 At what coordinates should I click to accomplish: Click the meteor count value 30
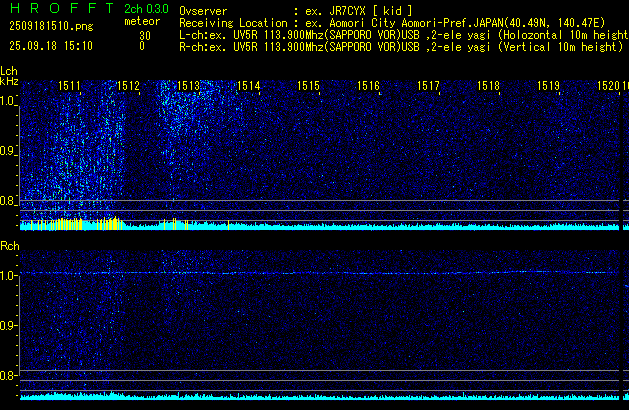(x=145, y=35)
